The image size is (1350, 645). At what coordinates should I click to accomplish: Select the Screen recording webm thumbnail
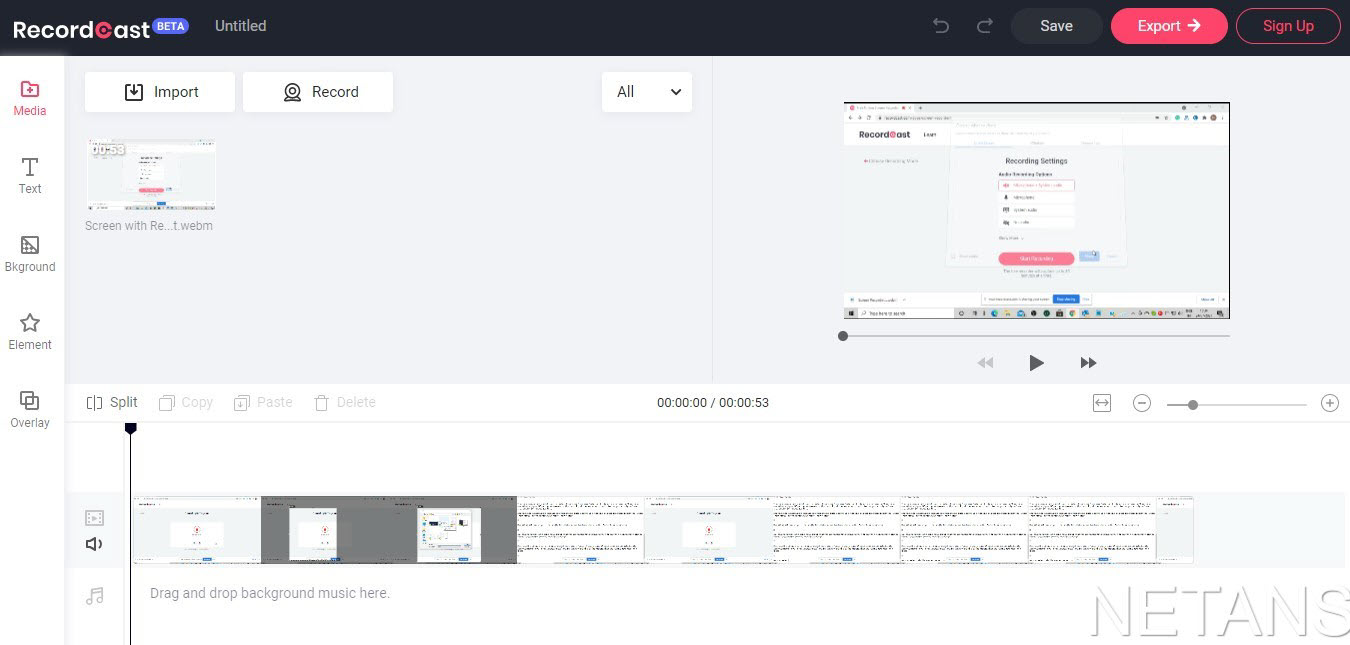pos(150,174)
